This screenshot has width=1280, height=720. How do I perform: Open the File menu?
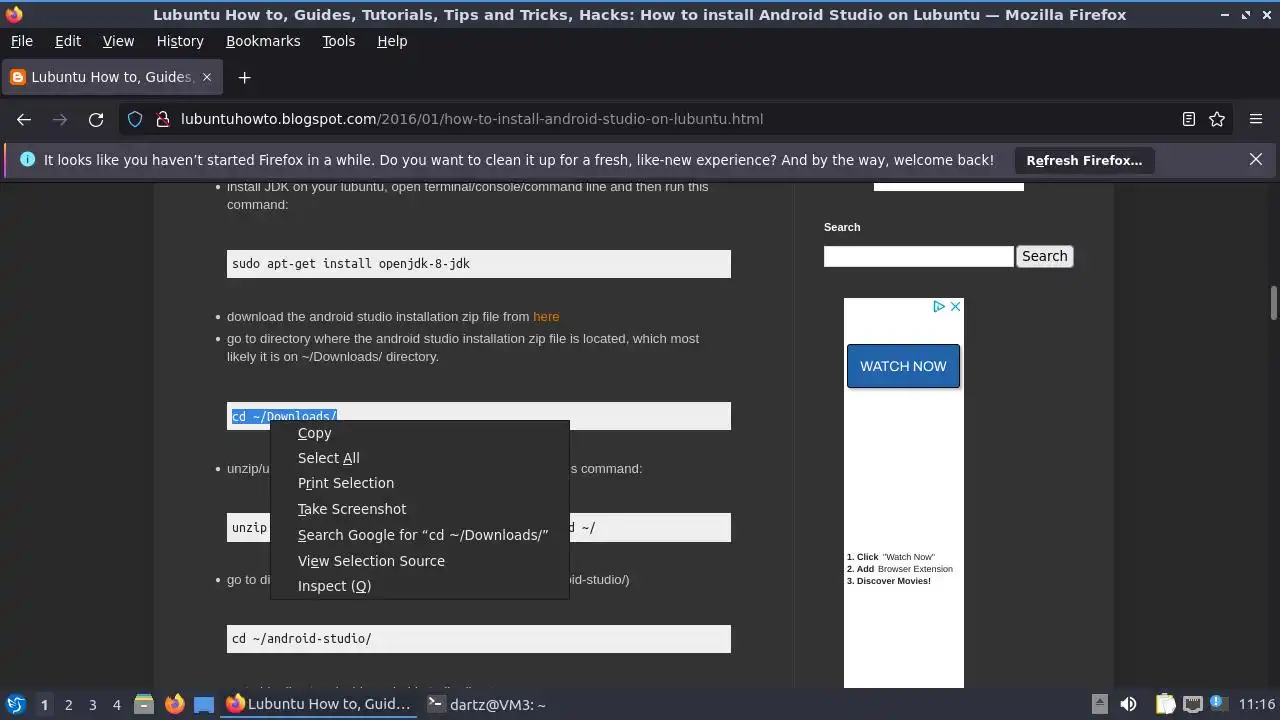[21, 41]
